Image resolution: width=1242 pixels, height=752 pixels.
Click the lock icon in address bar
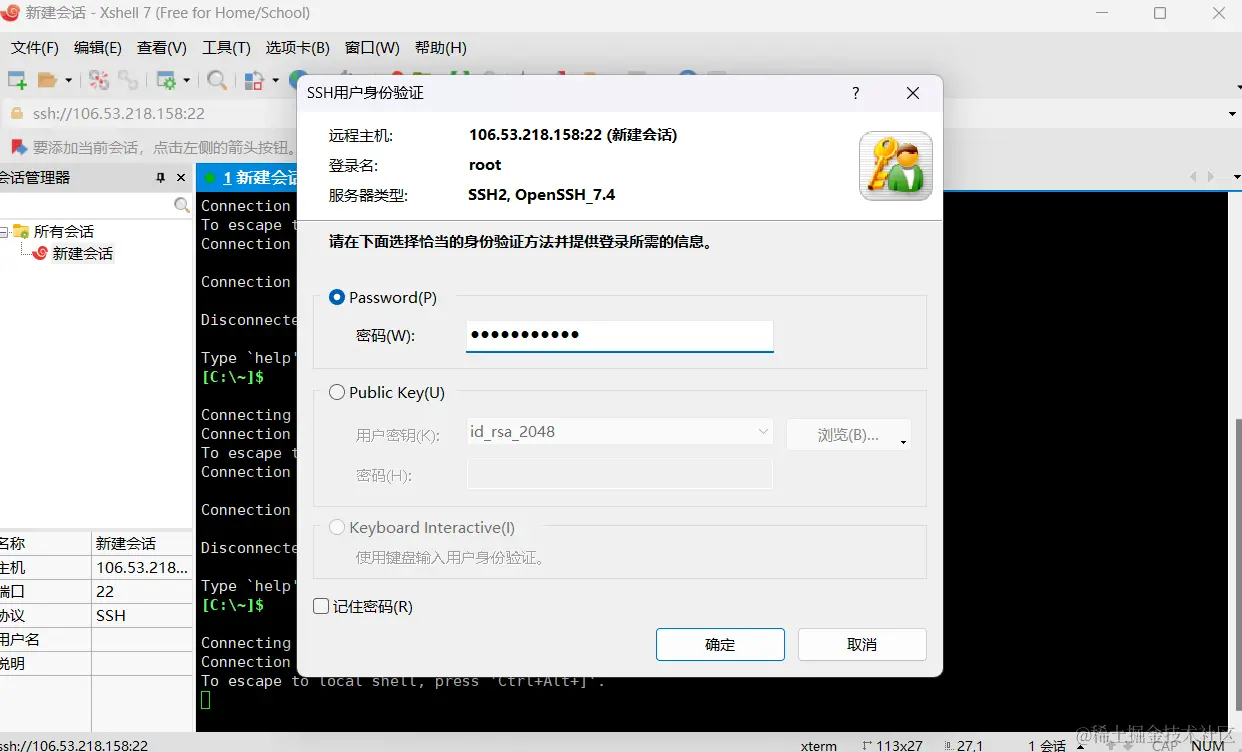click(17, 114)
